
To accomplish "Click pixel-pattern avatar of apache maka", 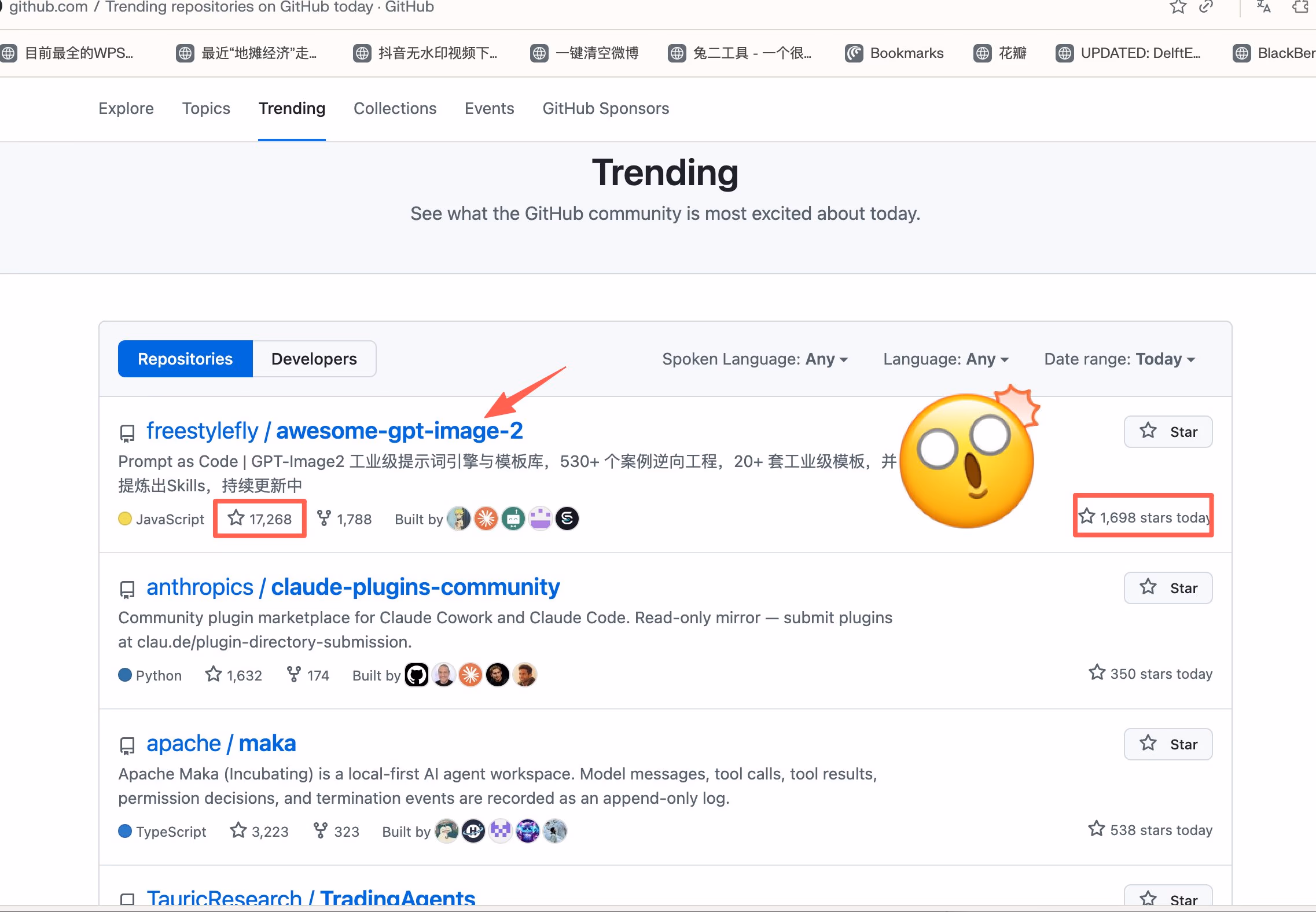I will click(501, 831).
